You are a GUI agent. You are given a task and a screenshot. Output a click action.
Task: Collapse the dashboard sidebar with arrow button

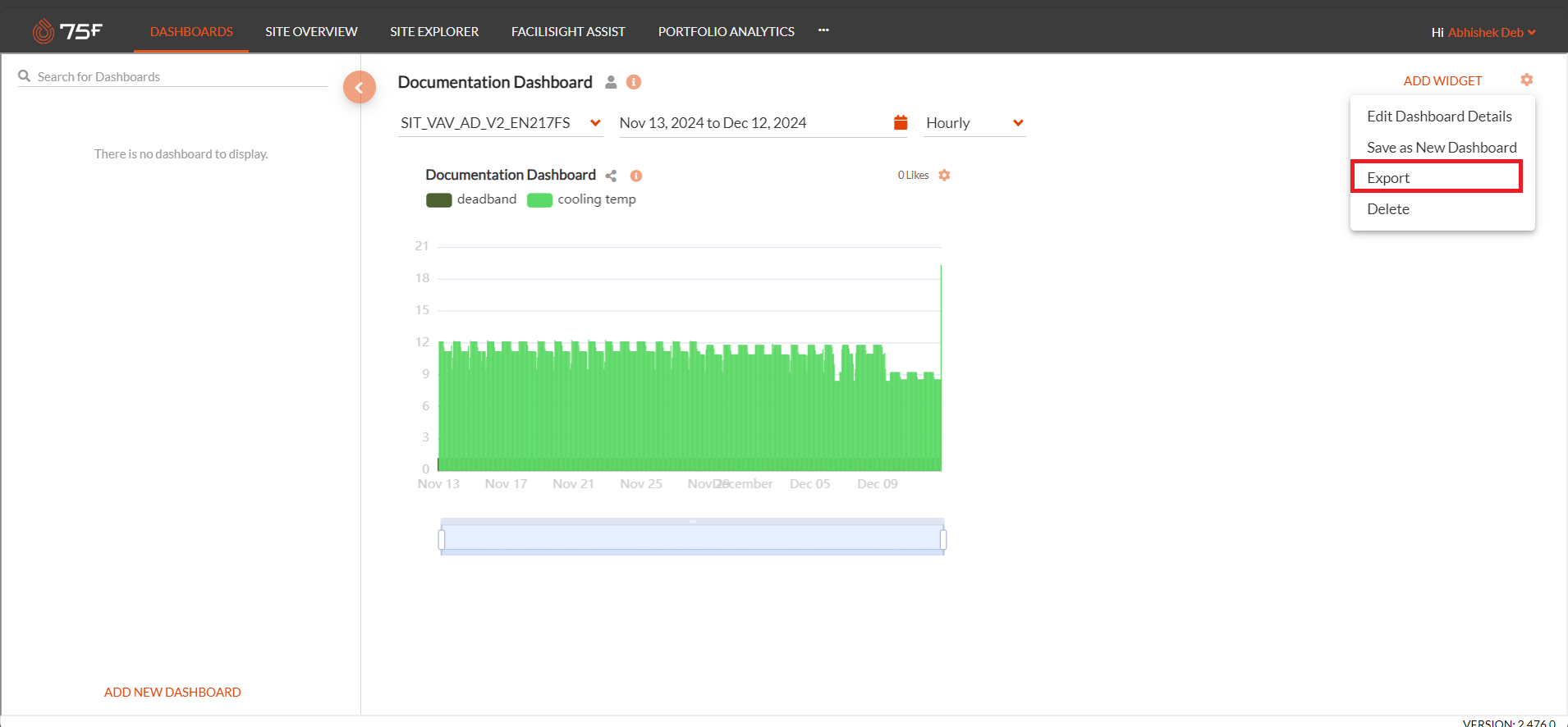click(360, 87)
